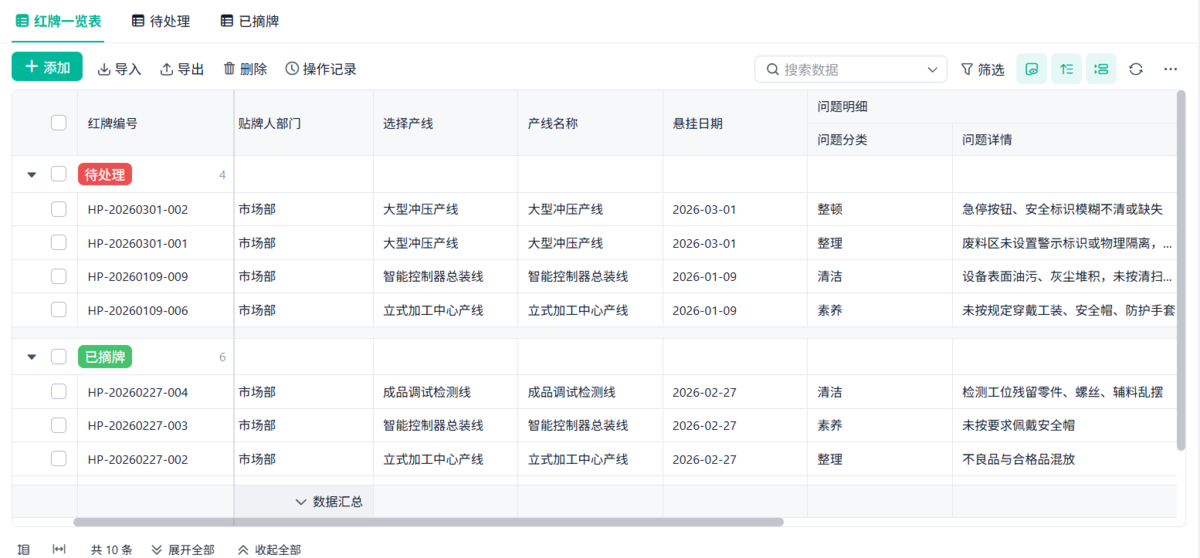
Task: Collapse the 已摘牌 group
Action: coord(31,356)
